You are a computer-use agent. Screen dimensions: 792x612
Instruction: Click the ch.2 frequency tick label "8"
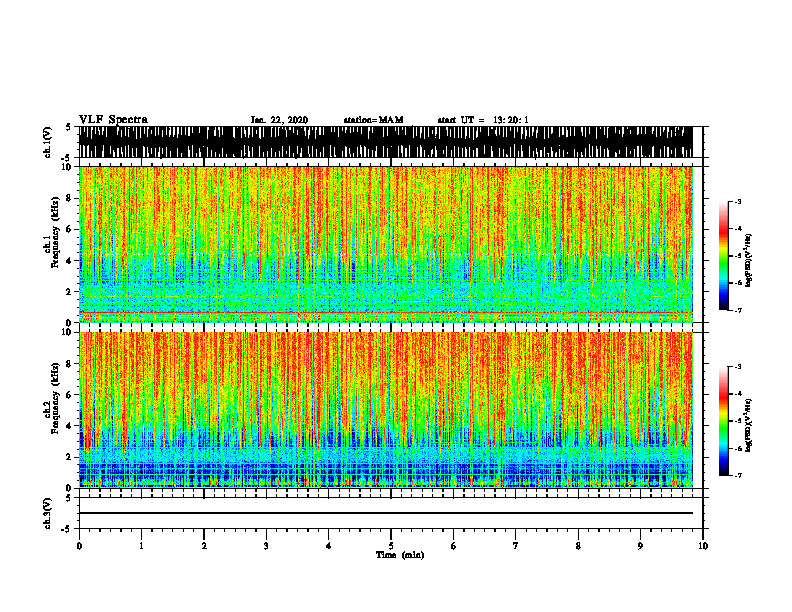click(70, 364)
